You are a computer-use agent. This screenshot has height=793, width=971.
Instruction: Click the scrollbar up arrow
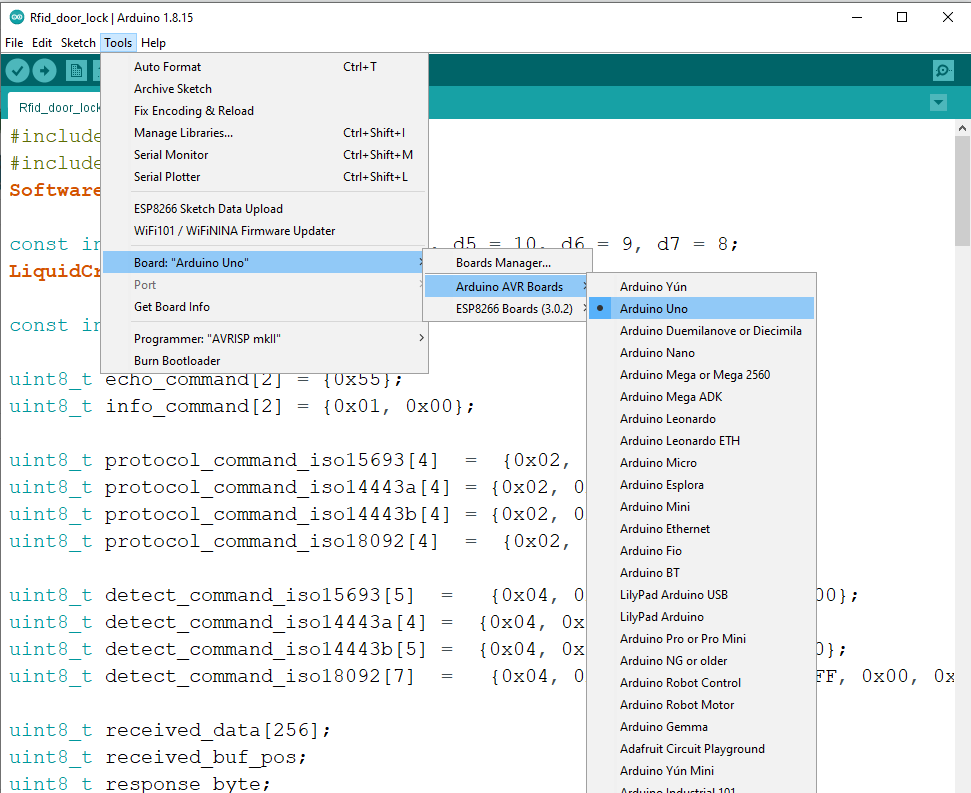pyautogui.click(x=962, y=128)
